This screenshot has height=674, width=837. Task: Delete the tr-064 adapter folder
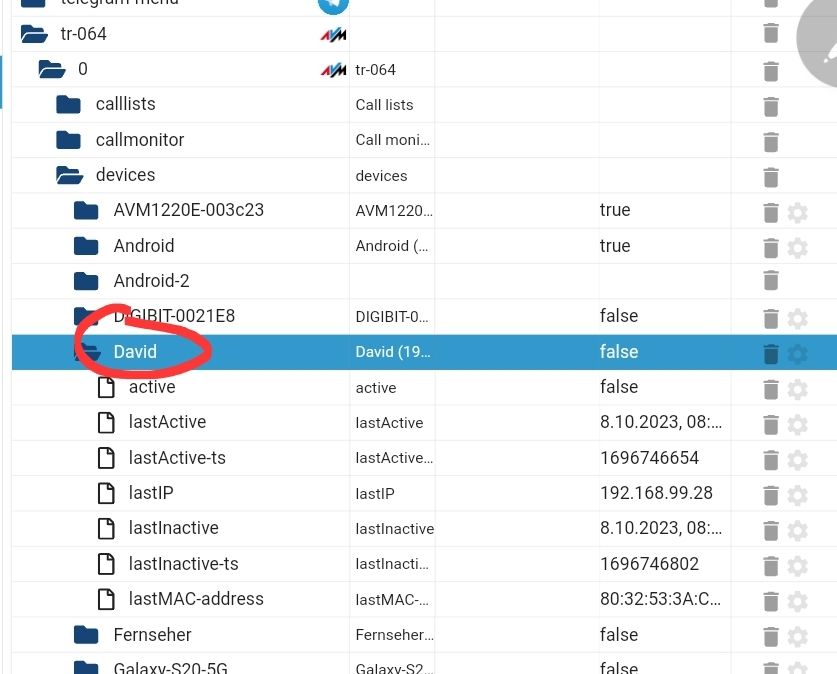[x=771, y=33]
